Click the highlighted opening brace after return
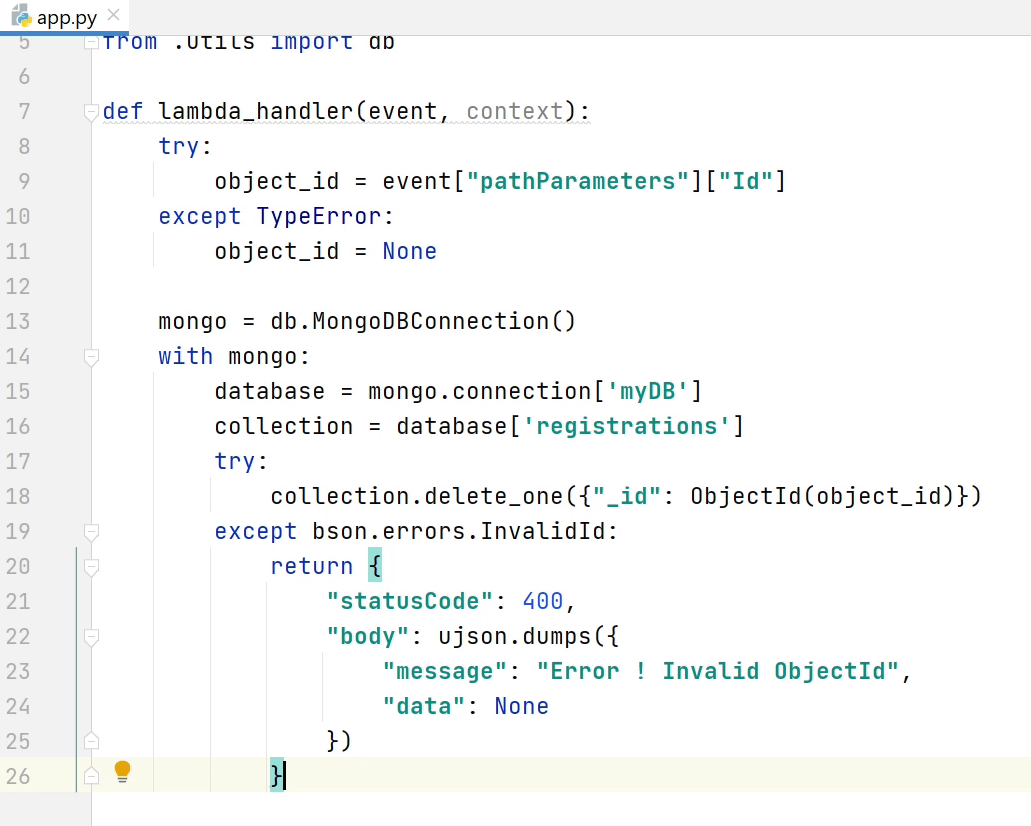Screen dimensions: 1031x826 [x=375, y=566]
